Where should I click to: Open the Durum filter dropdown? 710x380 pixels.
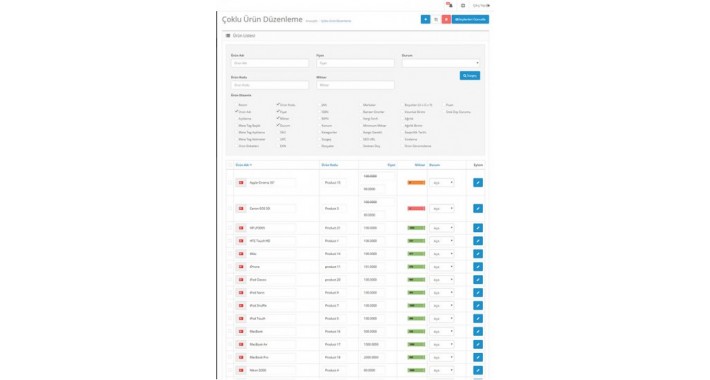[441, 63]
